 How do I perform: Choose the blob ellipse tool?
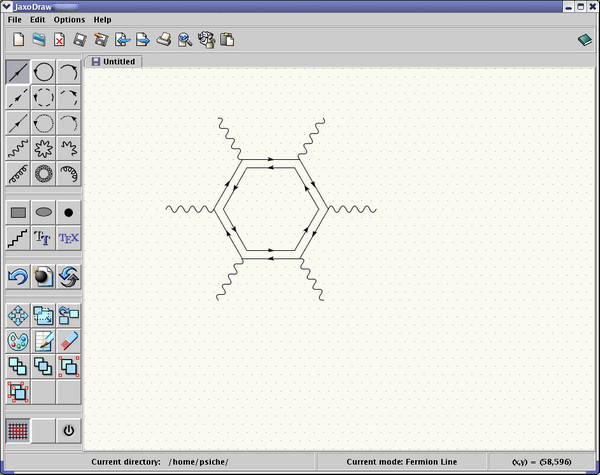pyautogui.click(x=43, y=212)
